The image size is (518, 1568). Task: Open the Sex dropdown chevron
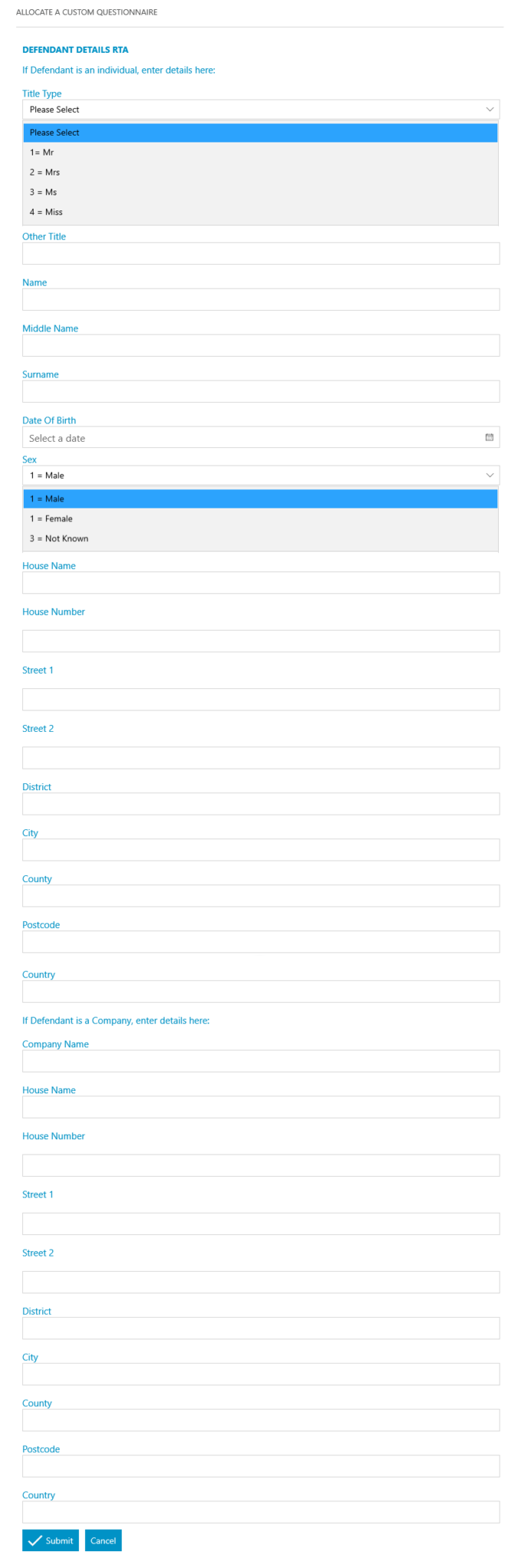(490, 475)
